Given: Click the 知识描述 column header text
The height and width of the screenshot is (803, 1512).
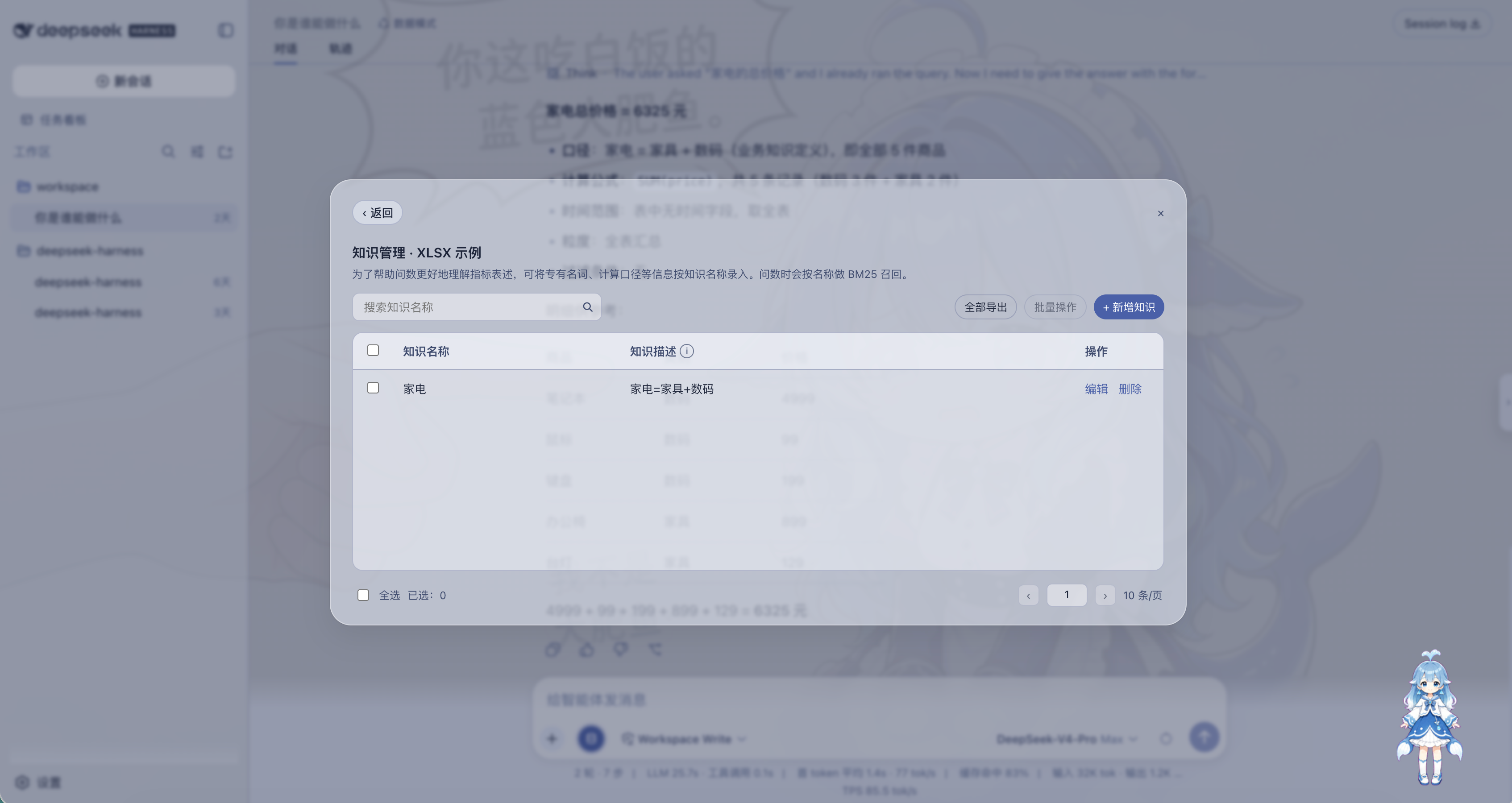Looking at the screenshot, I should point(653,352).
